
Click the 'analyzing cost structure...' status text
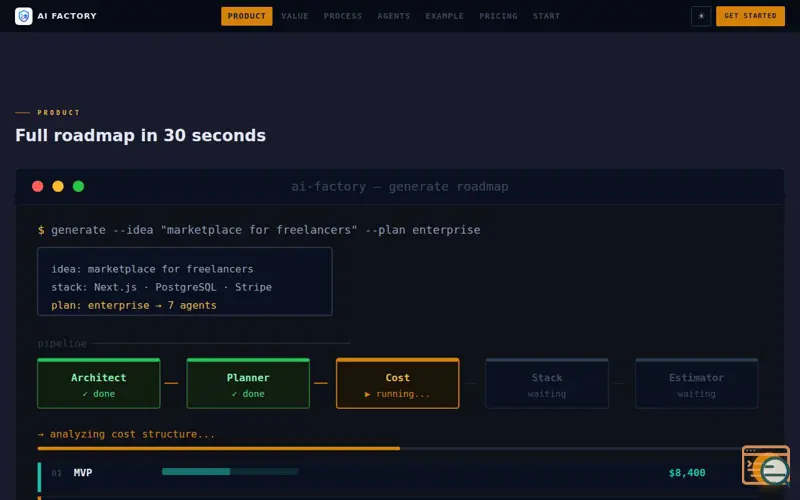point(126,434)
